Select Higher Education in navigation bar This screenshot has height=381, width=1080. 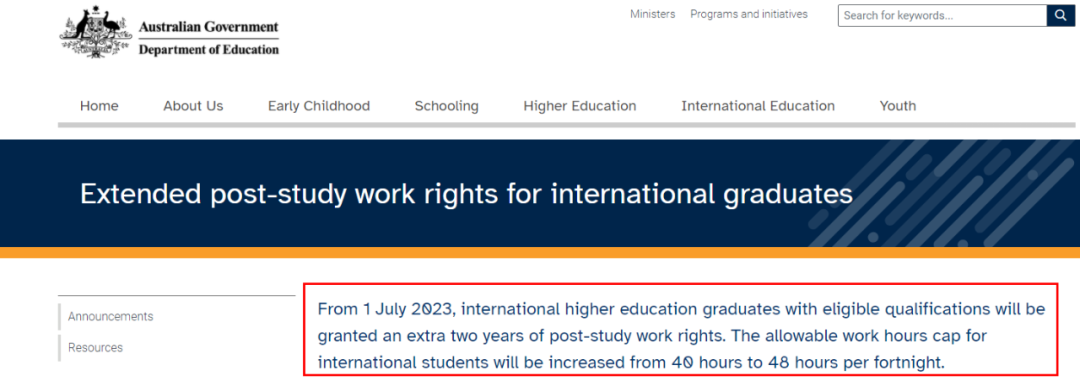pyautogui.click(x=580, y=106)
